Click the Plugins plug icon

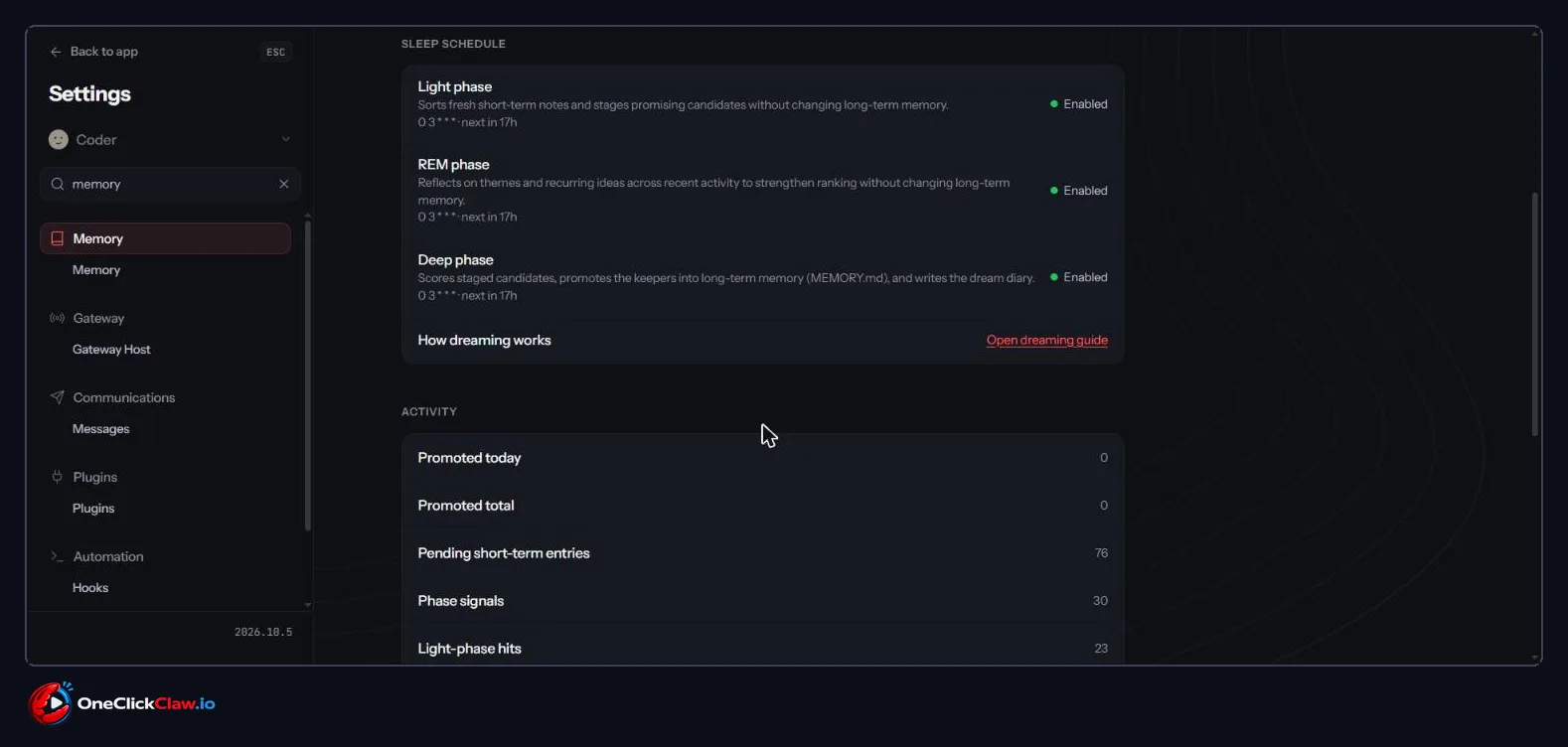58,477
